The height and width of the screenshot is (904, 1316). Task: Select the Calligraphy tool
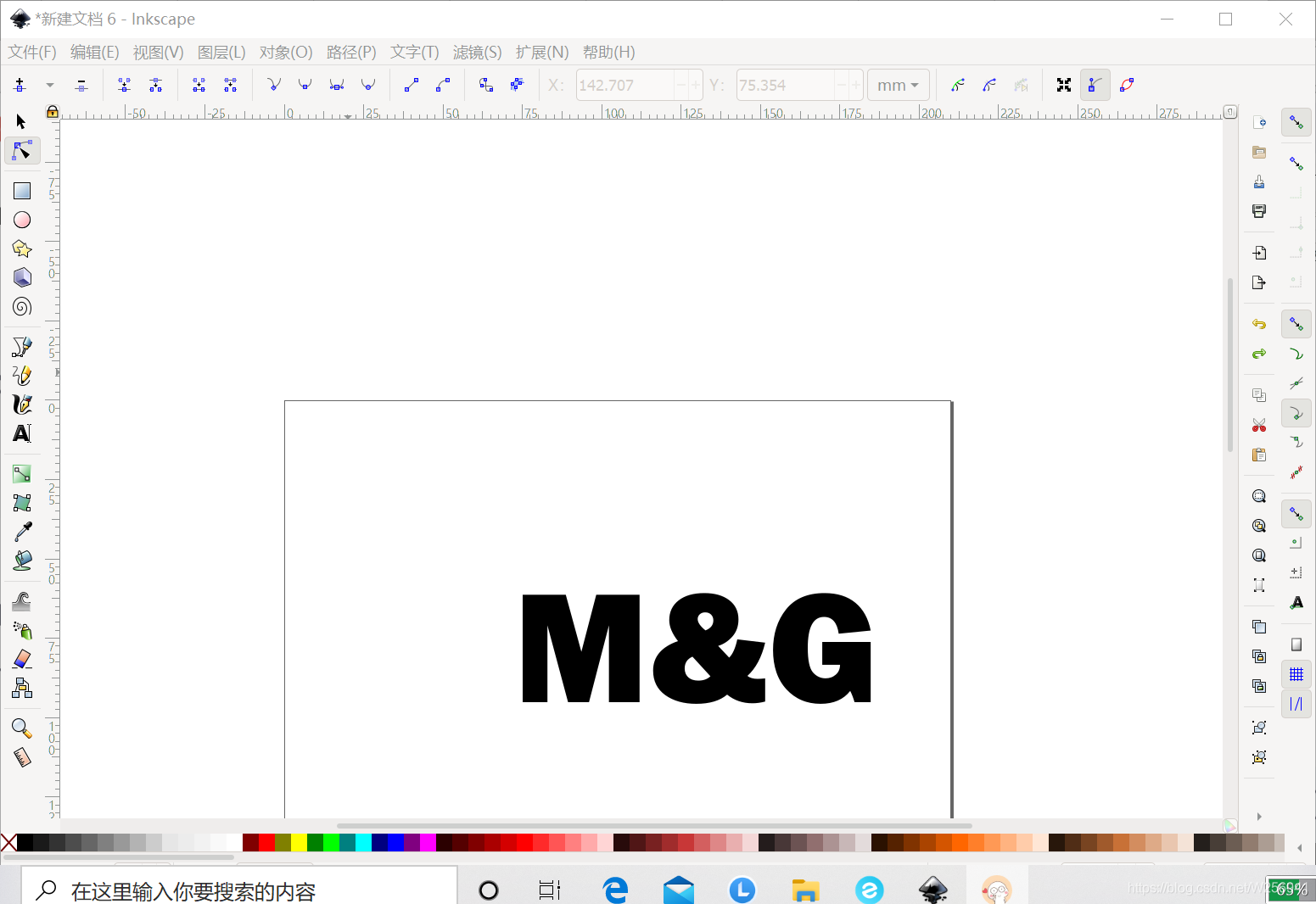coord(22,405)
